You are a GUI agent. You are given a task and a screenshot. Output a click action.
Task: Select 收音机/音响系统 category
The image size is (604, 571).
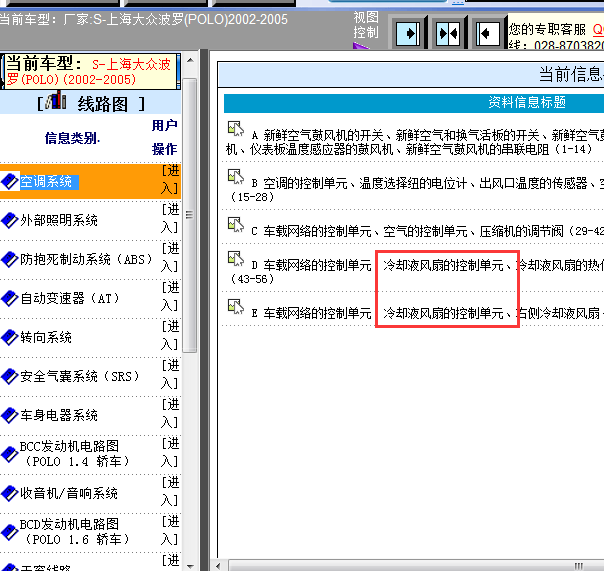[69, 493]
